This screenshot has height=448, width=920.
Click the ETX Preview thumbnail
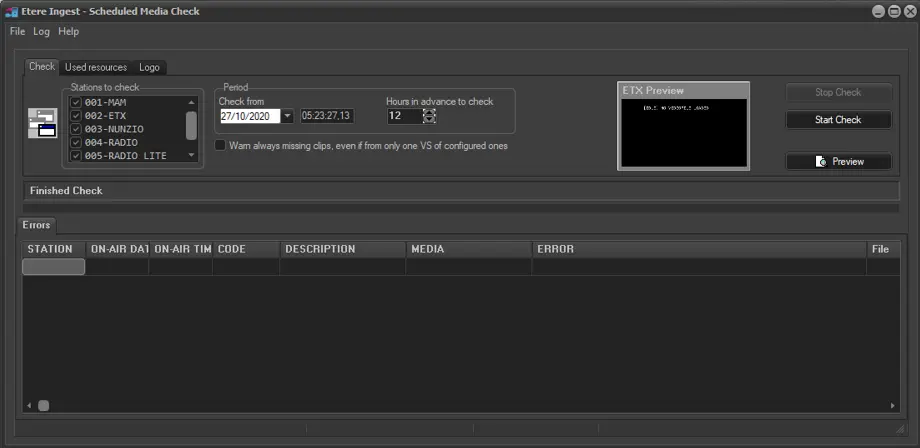point(683,133)
